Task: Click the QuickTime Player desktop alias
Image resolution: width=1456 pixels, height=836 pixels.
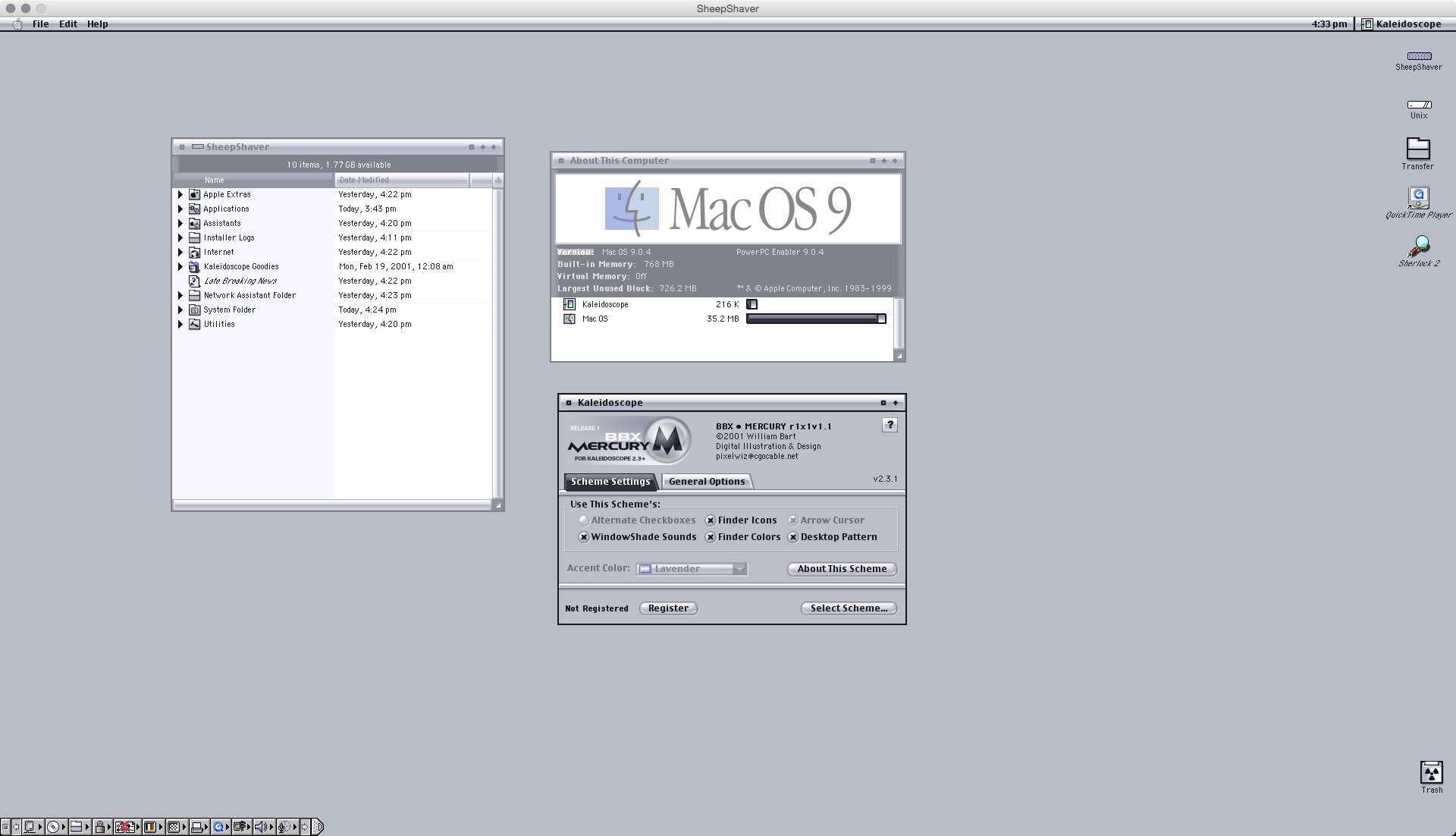Action: [1418, 199]
